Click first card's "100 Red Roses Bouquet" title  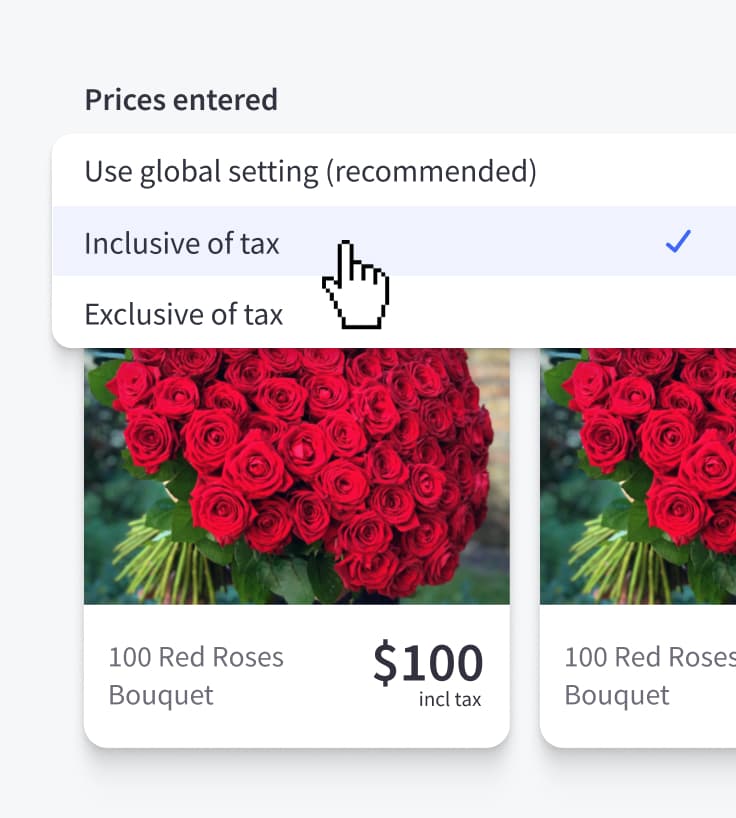196,675
